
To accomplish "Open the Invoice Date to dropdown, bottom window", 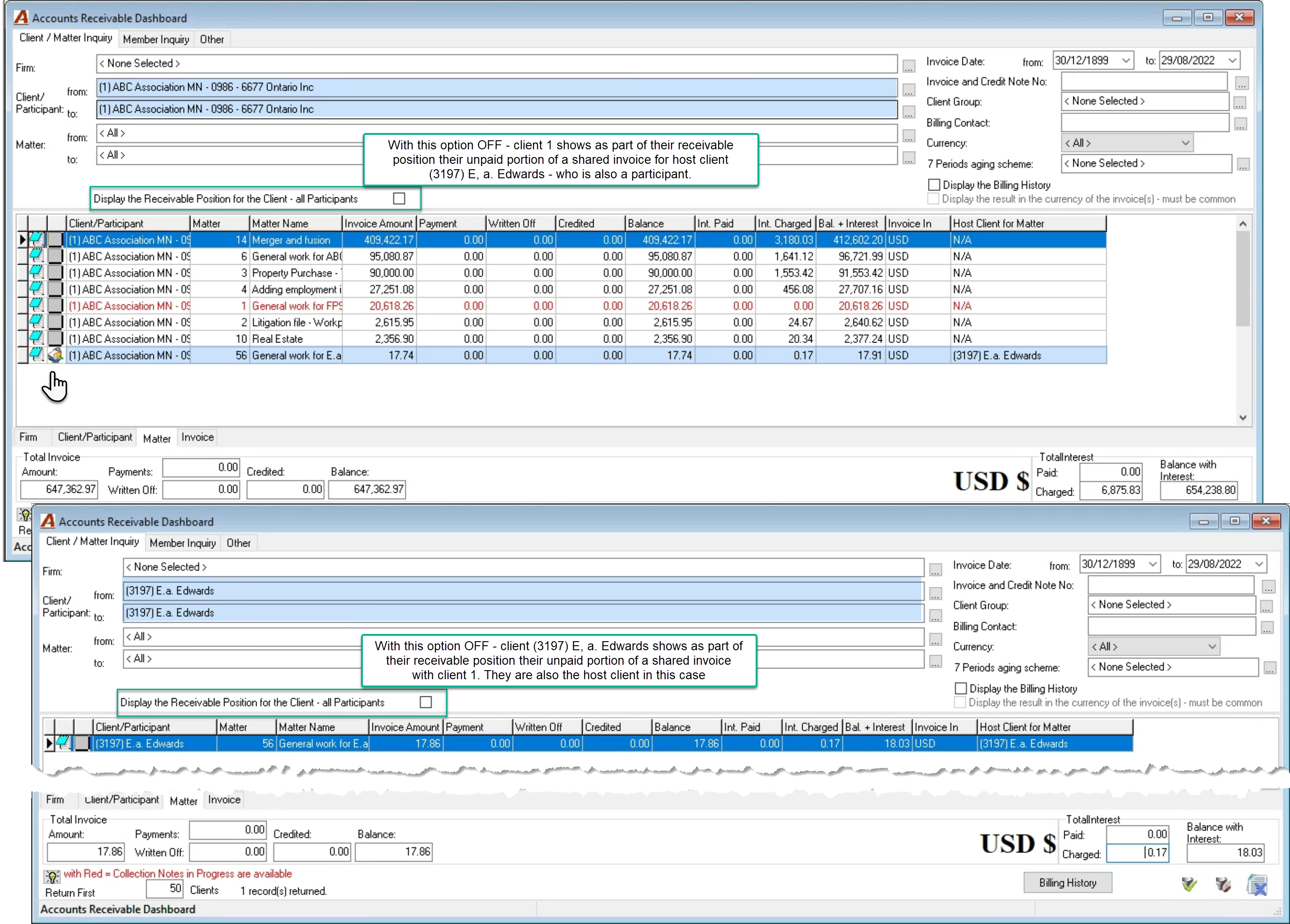I will 1259,564.
